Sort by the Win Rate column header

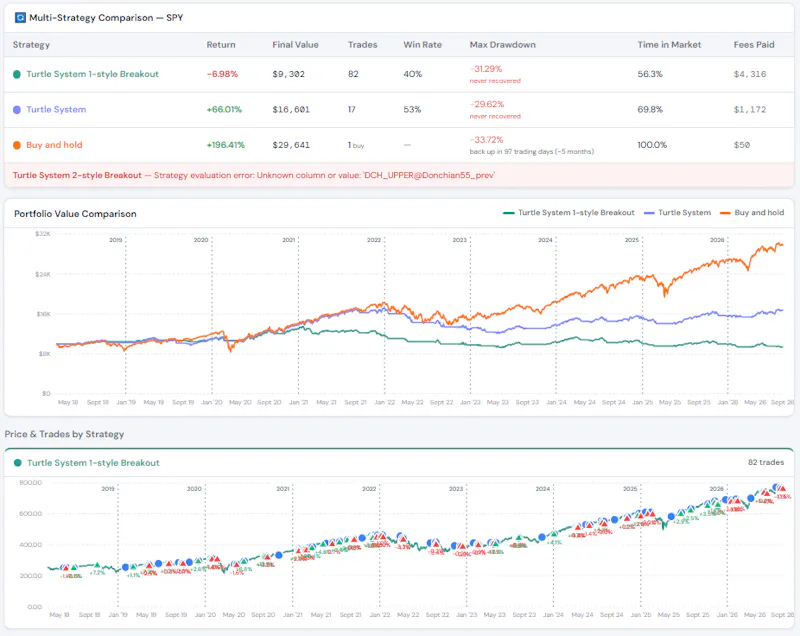pyautogui.click(x=422, y=44)
